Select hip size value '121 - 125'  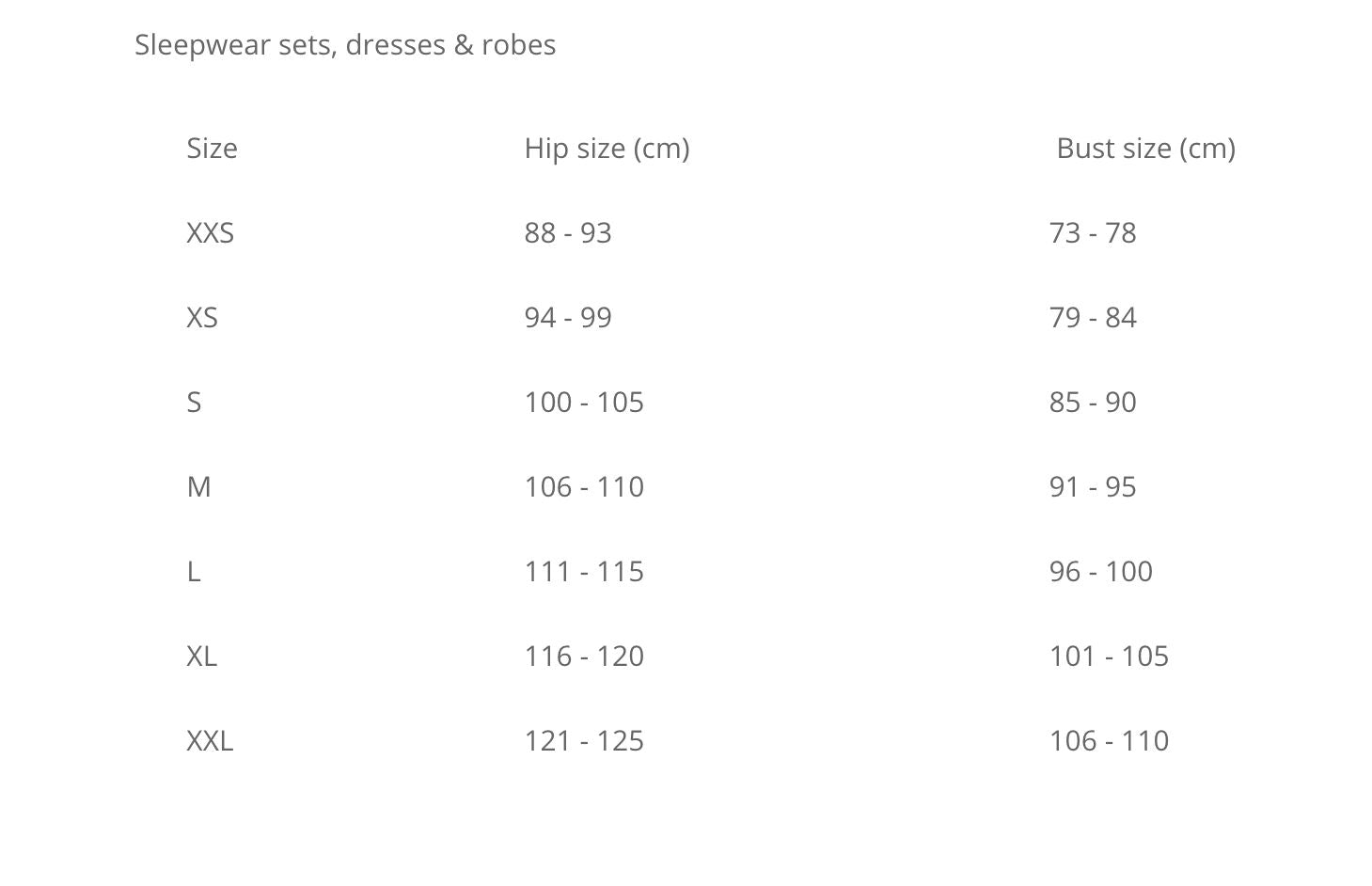(x=584, y=741)
